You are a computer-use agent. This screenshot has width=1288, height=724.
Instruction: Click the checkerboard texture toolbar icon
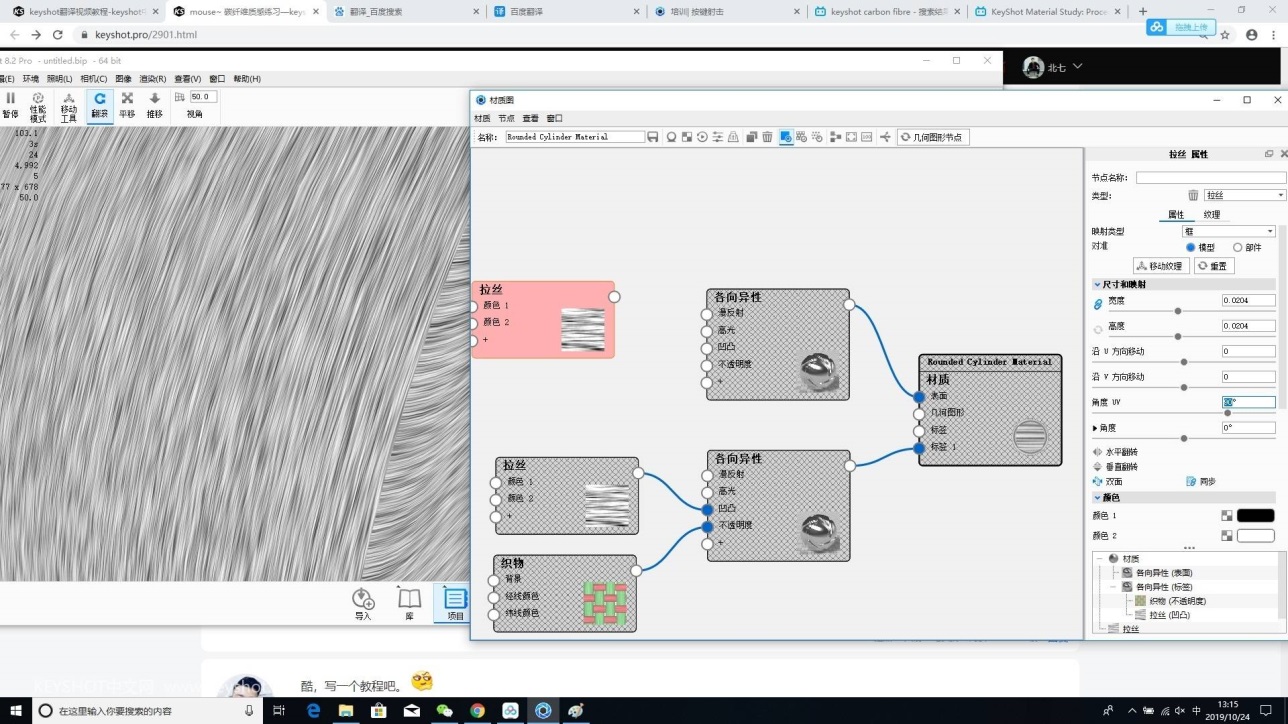pos(687,137)
